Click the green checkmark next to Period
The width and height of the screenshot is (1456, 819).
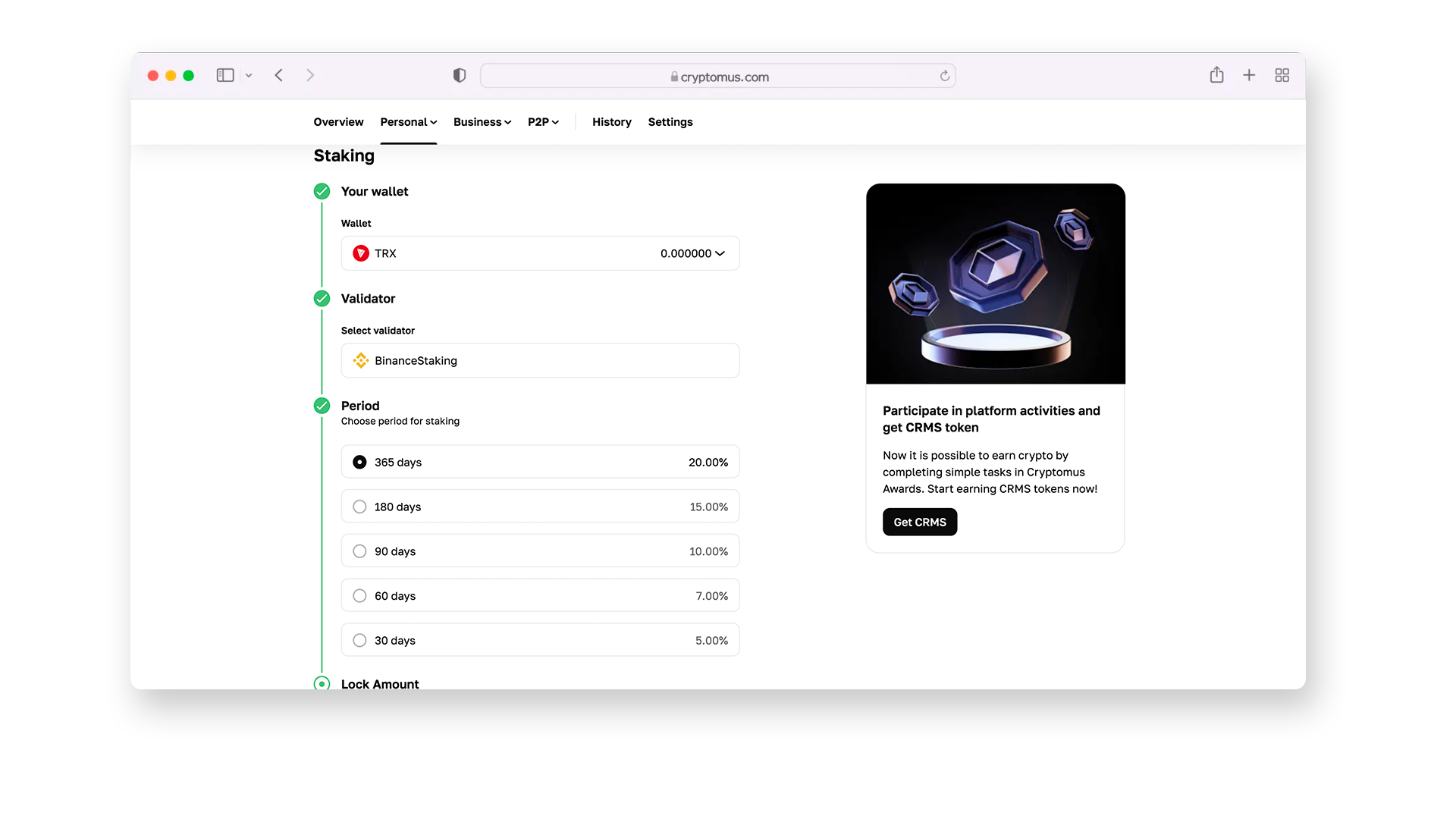pos(321,405)
